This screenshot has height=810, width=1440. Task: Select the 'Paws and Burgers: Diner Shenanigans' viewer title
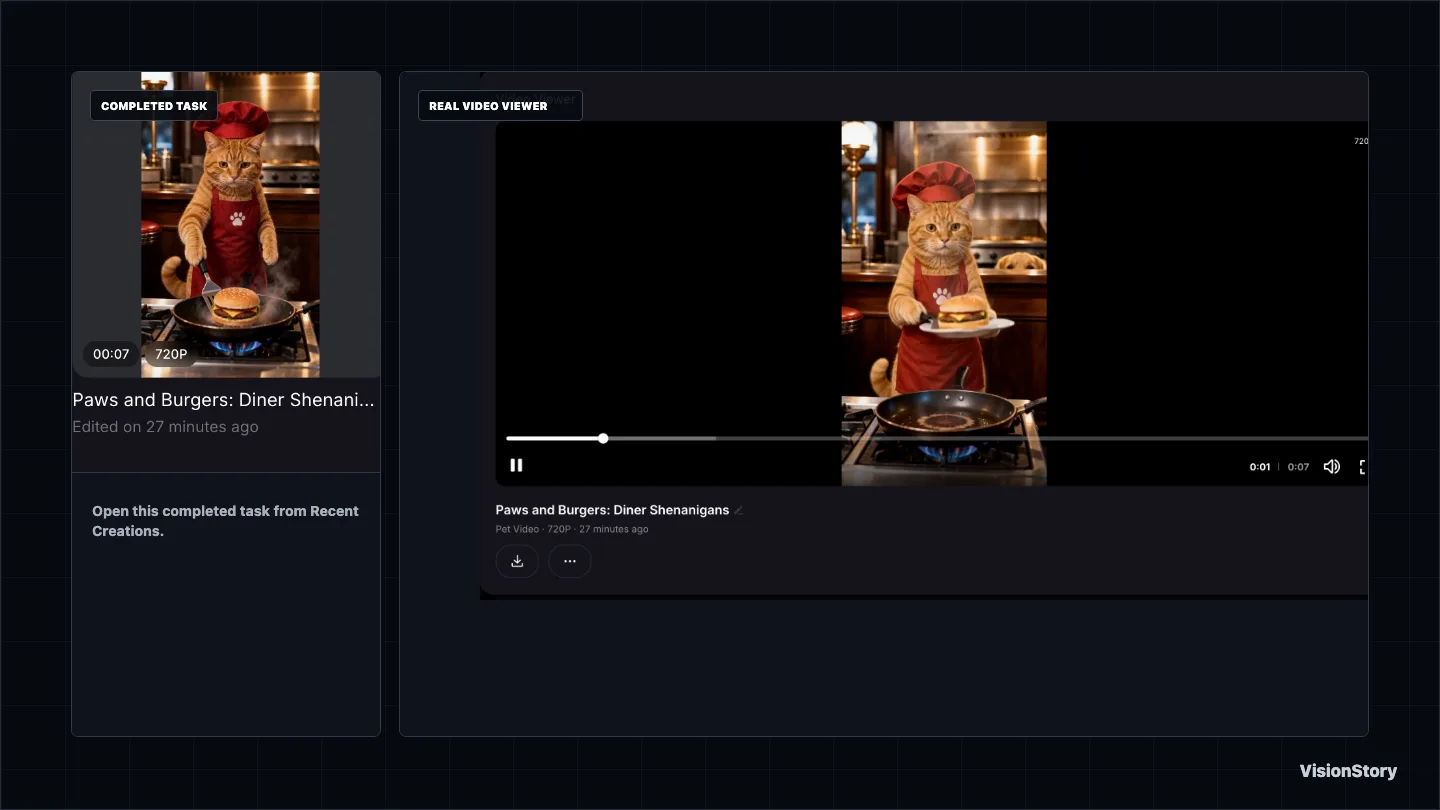612,510
